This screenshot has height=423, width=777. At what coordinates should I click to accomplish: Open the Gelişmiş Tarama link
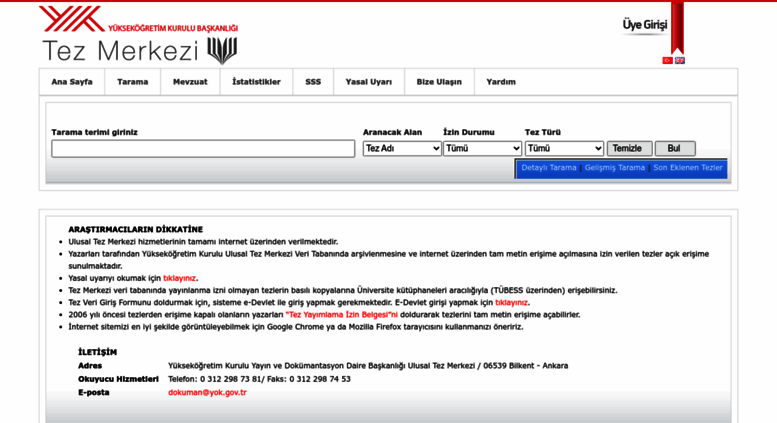click(x=614, y=168)
